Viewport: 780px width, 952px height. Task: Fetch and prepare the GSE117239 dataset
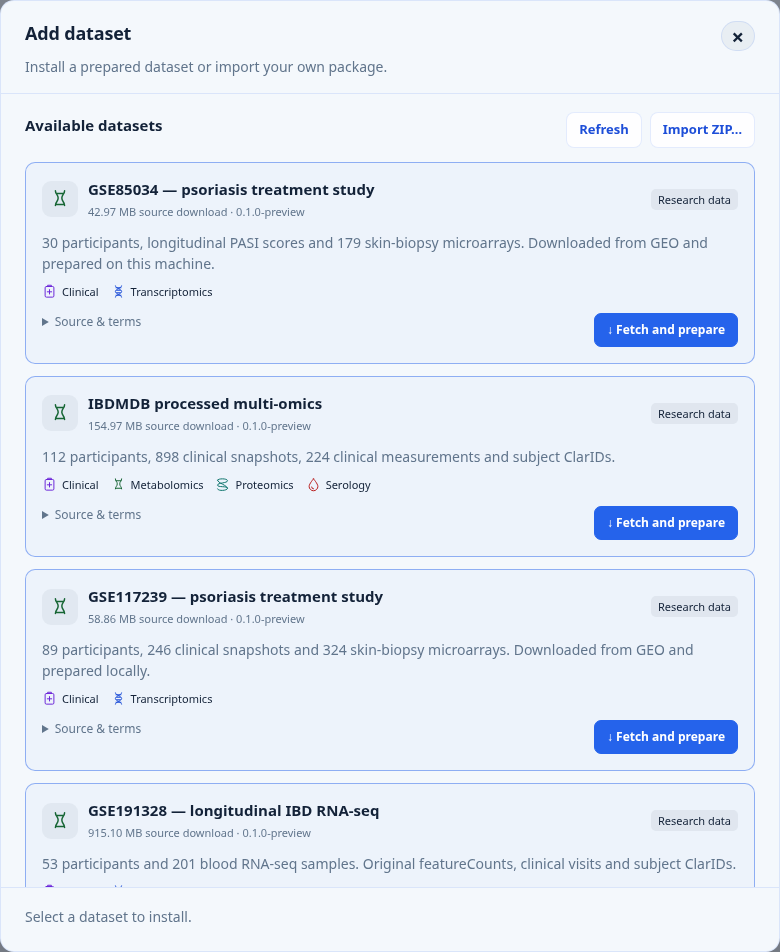point(666,736)
